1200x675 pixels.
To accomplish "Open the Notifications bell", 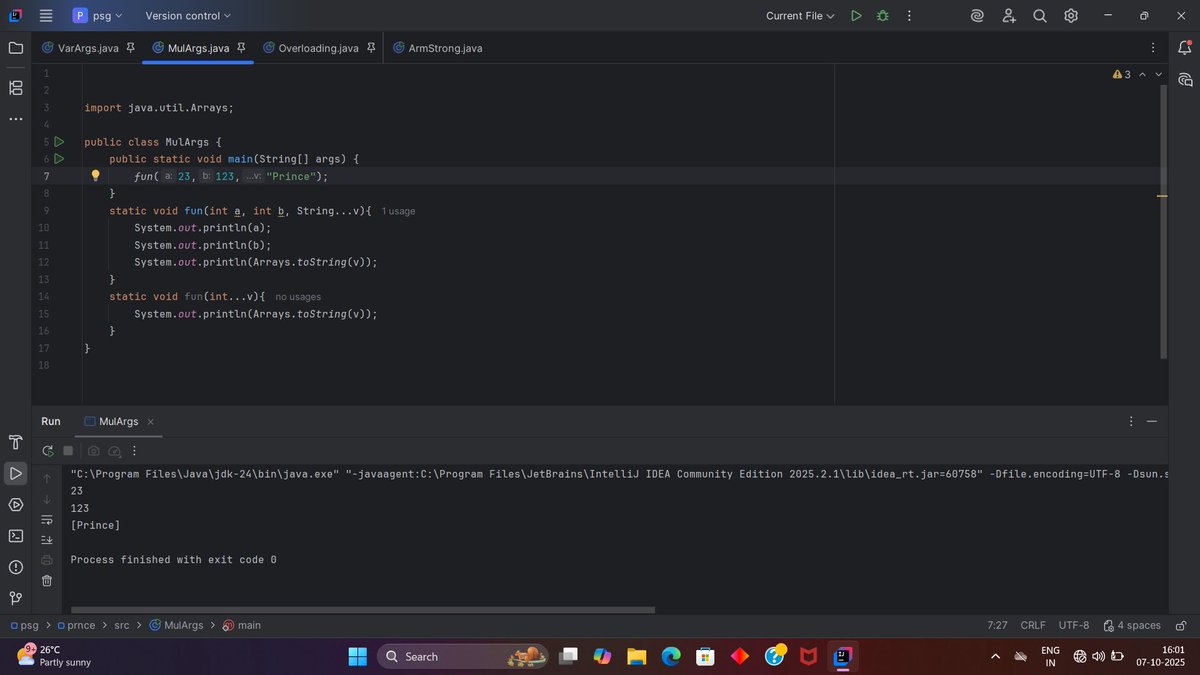I will [x=1185, y=48].
